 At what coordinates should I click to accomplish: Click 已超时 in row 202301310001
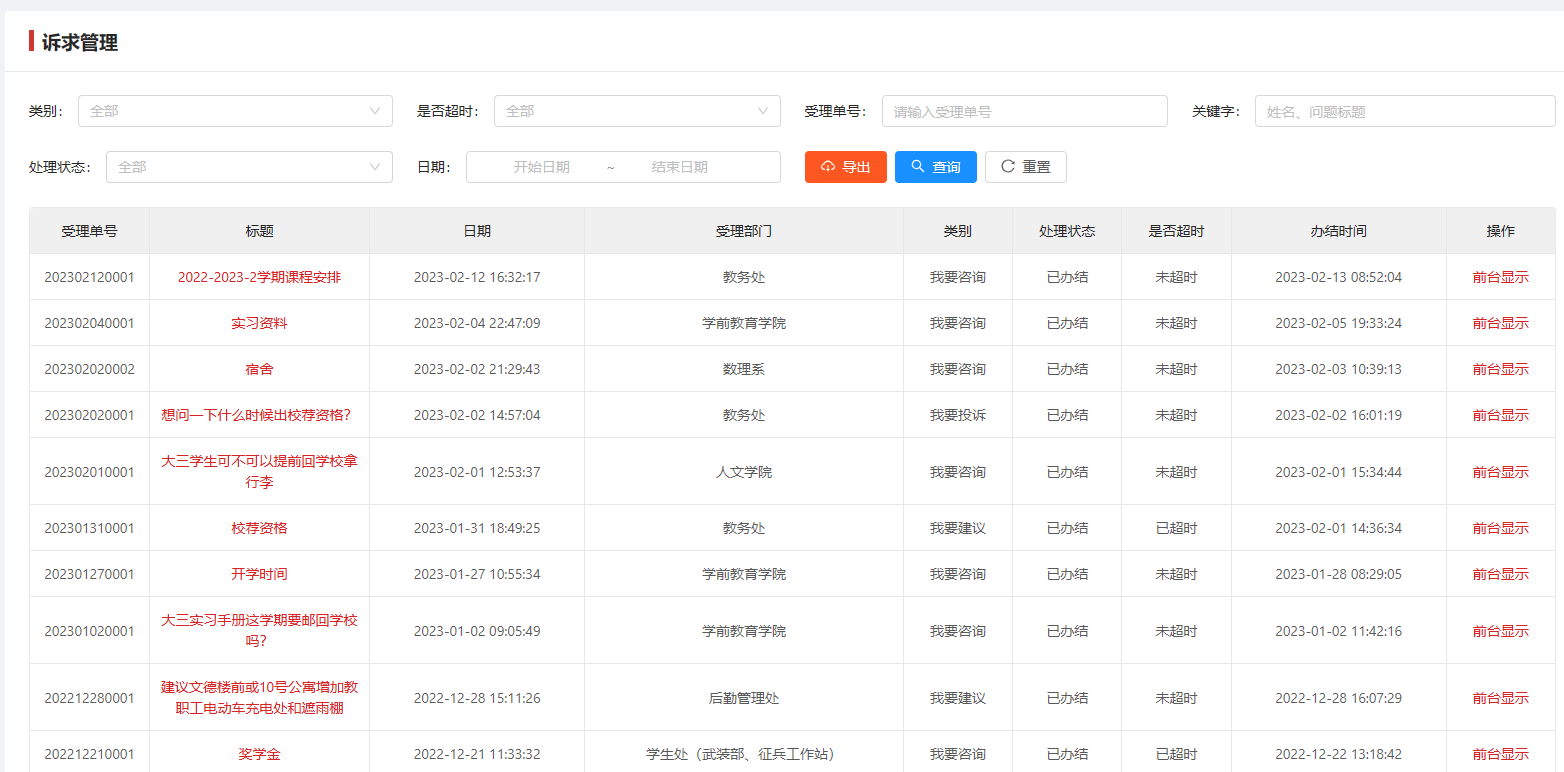(x=1176, y=528)
